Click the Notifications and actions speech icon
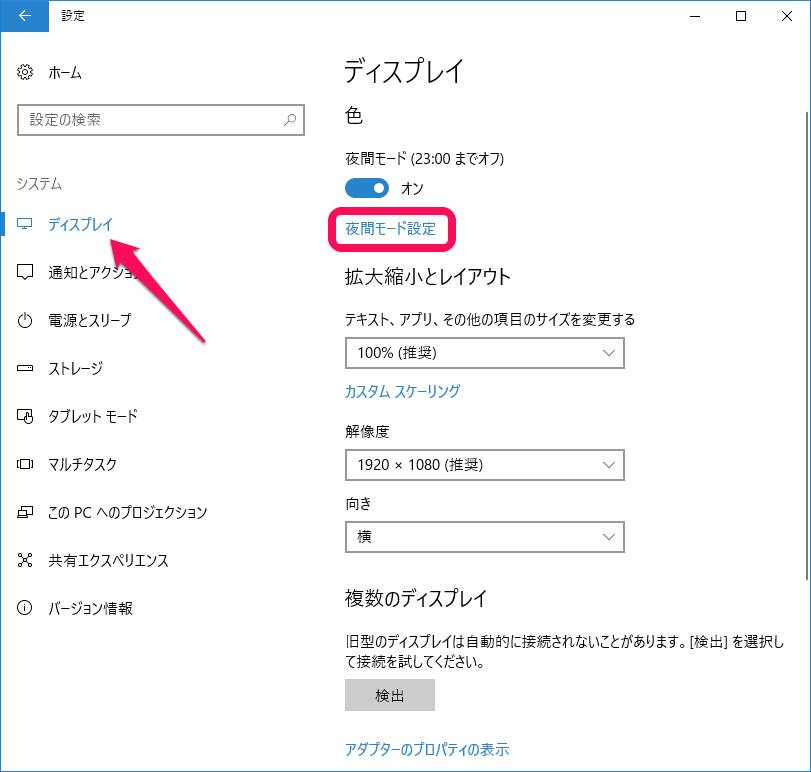 [25, 272]
